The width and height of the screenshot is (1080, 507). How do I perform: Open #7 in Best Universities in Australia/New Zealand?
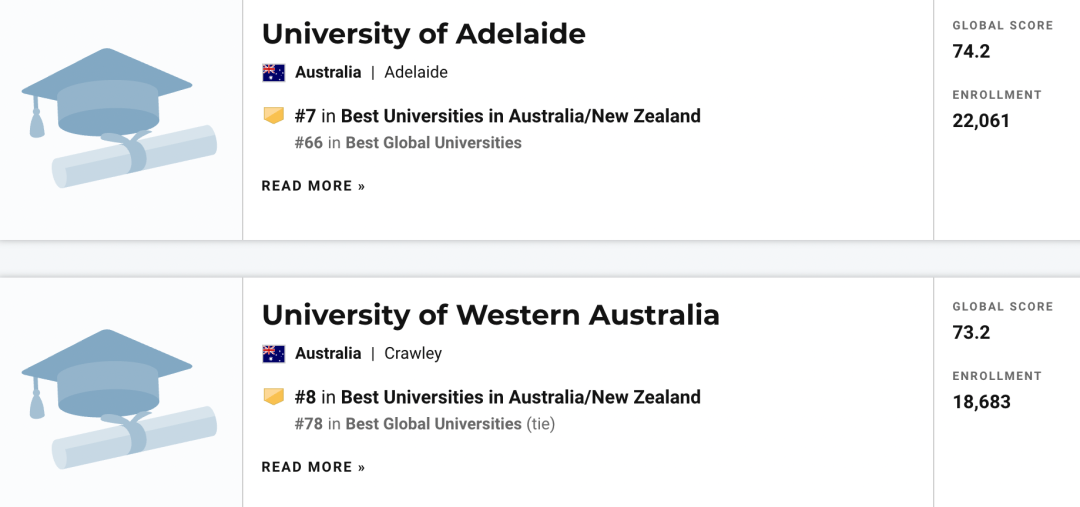497,116
